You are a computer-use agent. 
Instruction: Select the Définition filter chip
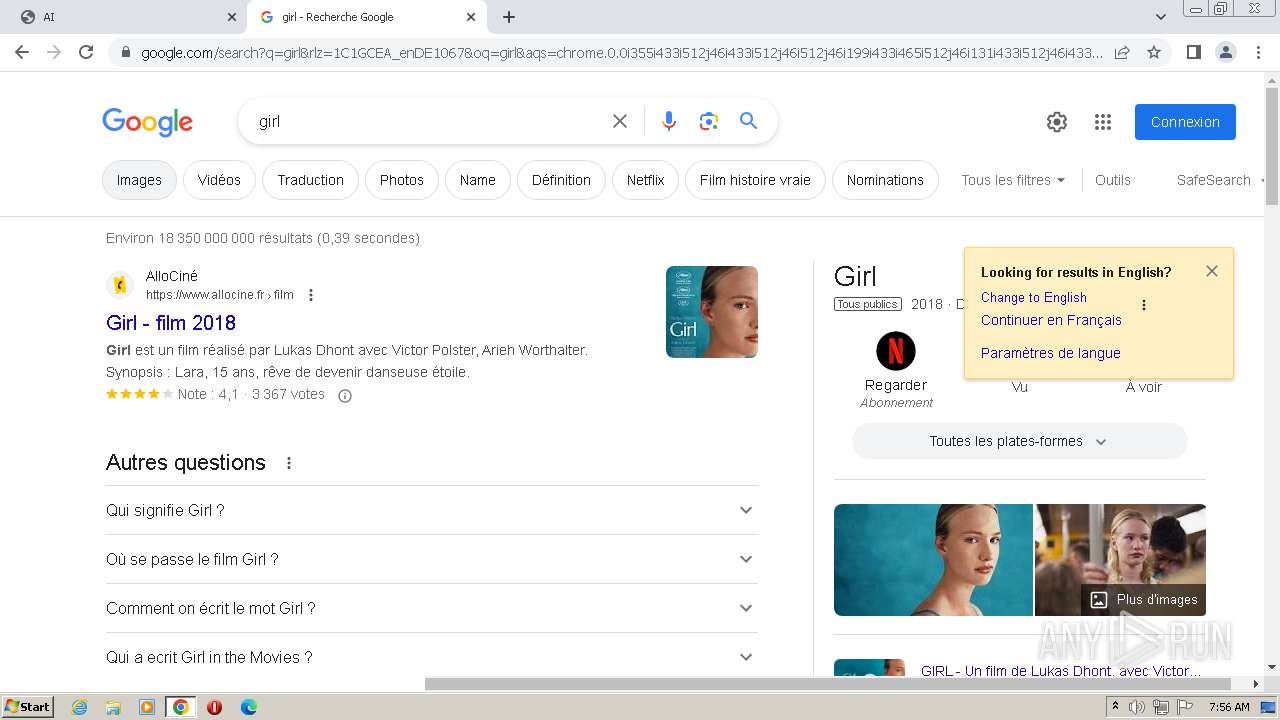(x=561, y=180)
